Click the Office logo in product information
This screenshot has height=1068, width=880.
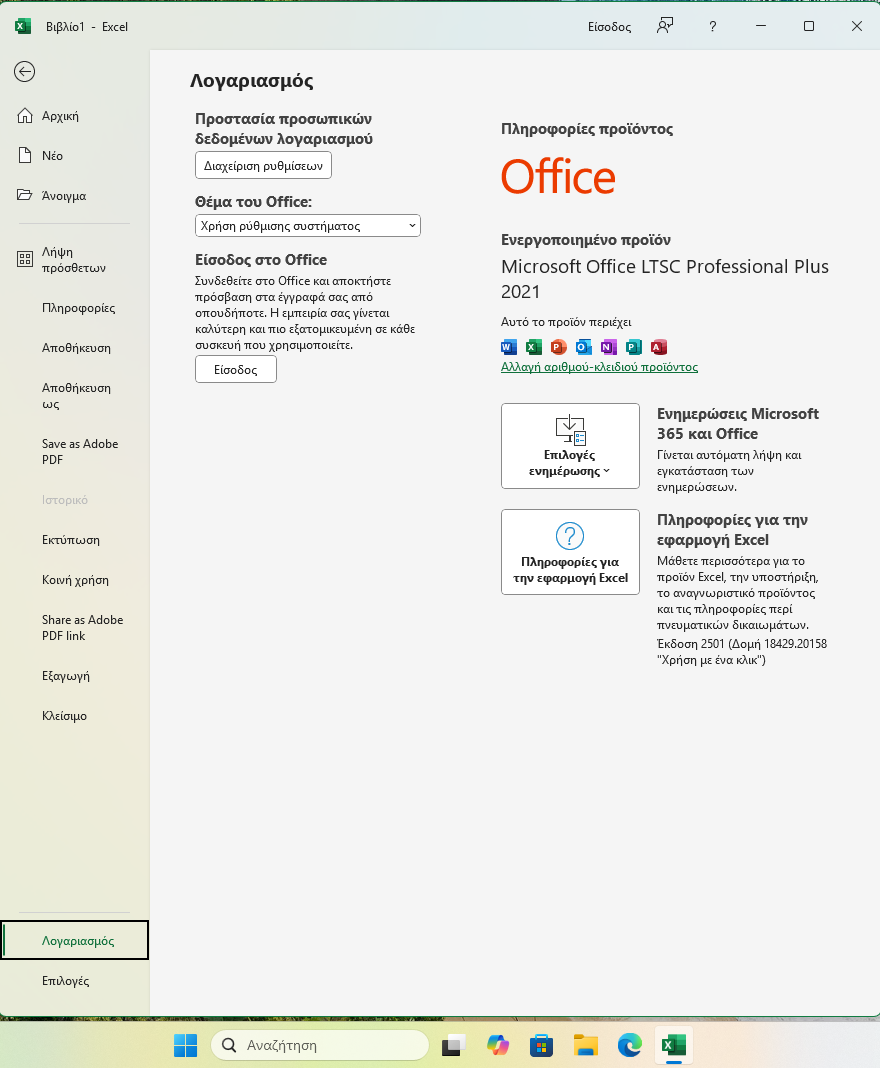click(x=559, y=177)
